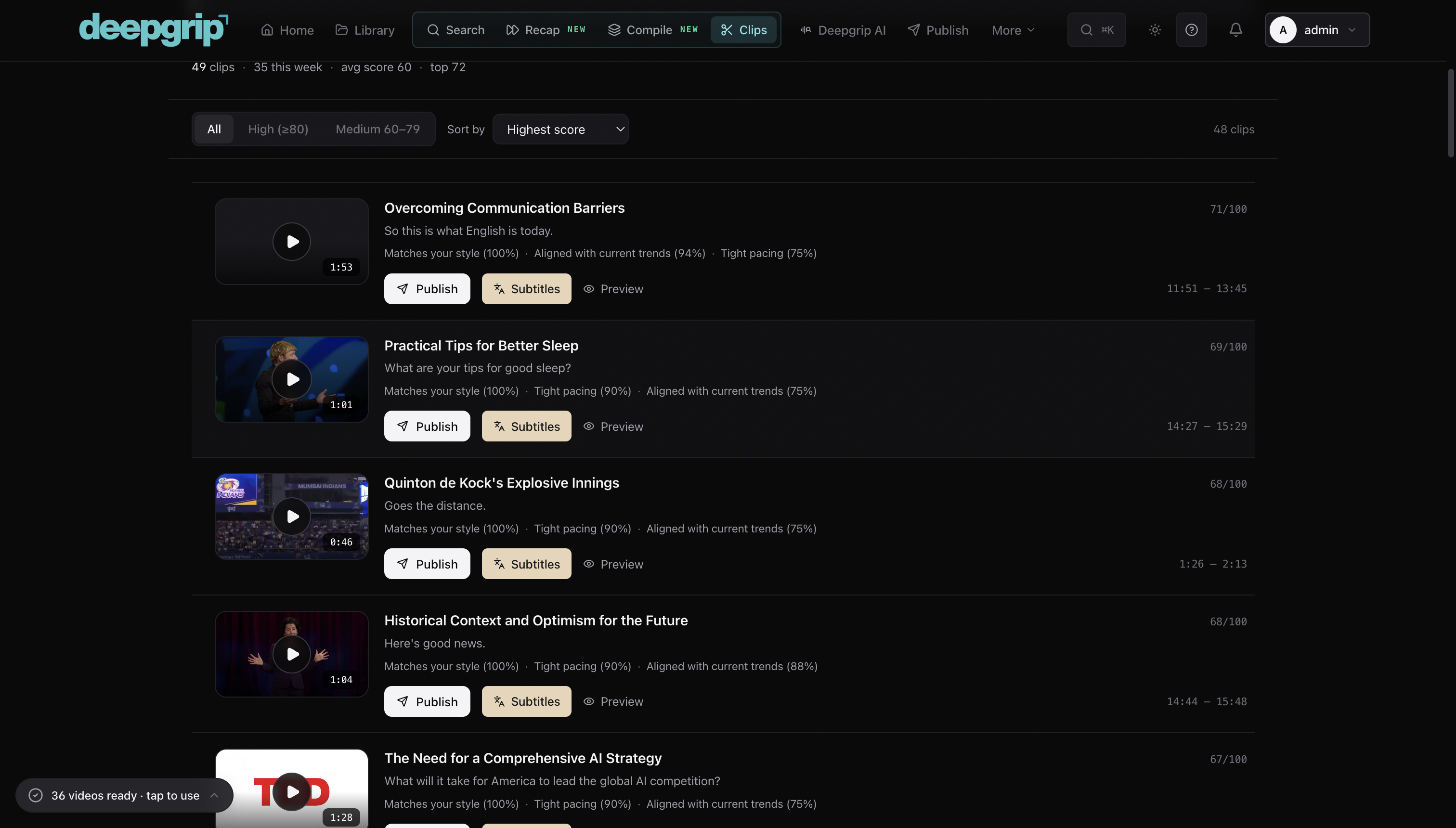Click time range 14:27 — 15:29
The width and height of the screenshot is (1456, 828).
pos(1206,427)
